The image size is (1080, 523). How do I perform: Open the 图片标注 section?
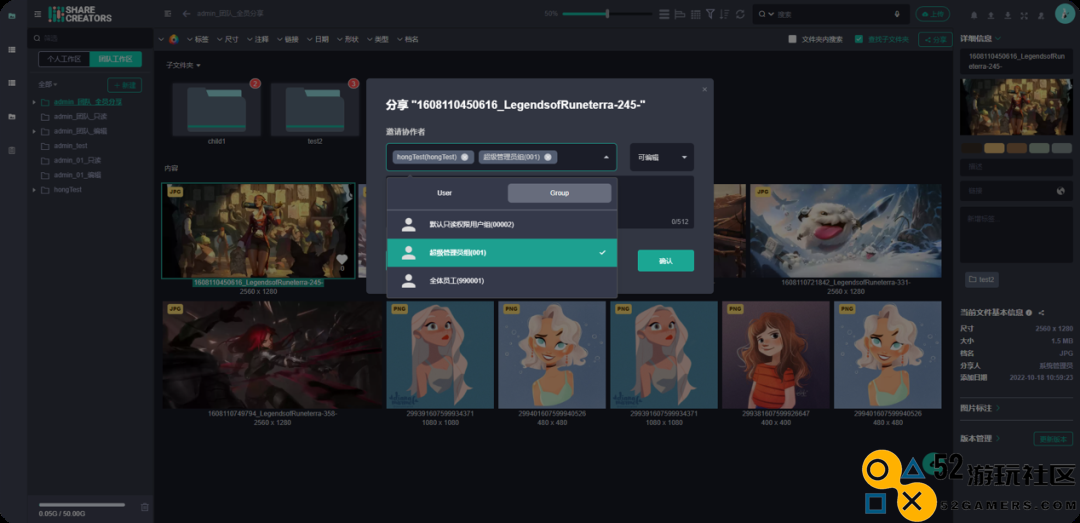[x=980, y=408]
